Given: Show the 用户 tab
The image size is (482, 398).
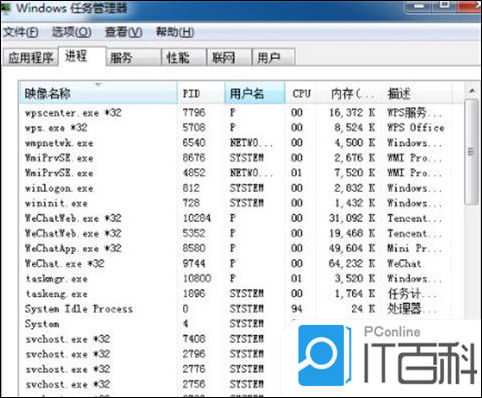Looking at the screenshot, I should tap(274, 58).
